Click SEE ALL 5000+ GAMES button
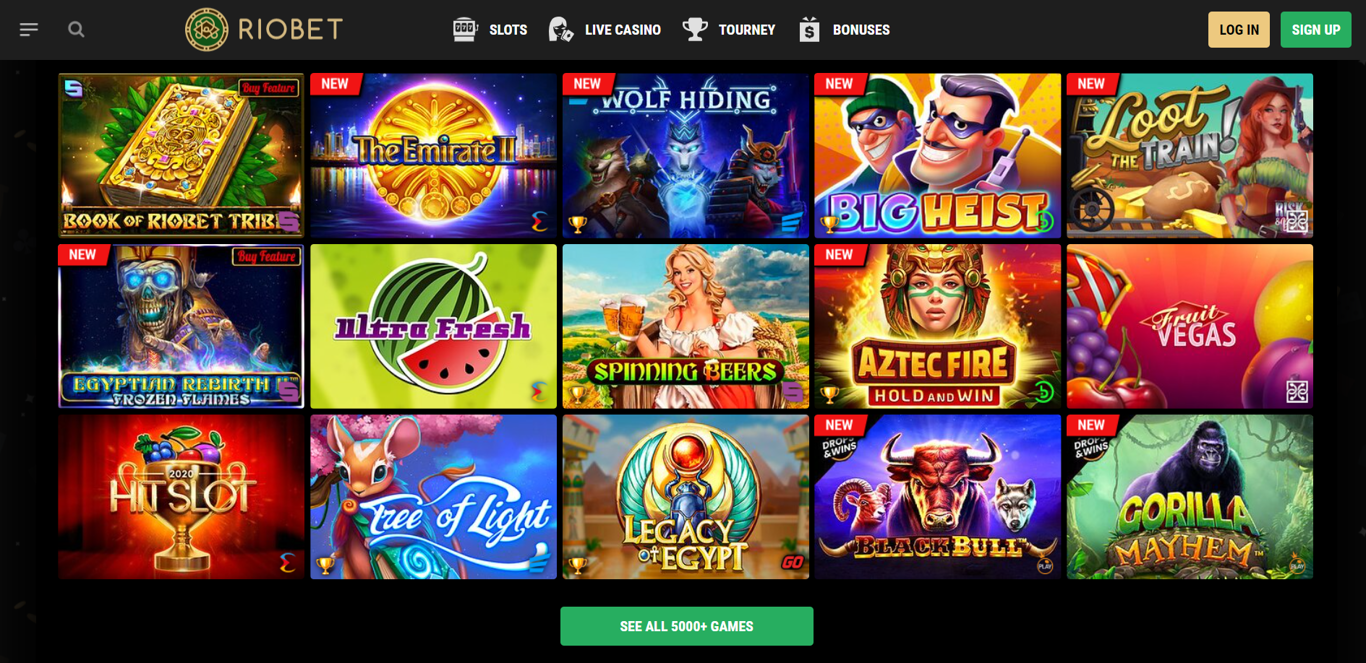Viewport: 1366px width, 663px height. coord(687,626)
